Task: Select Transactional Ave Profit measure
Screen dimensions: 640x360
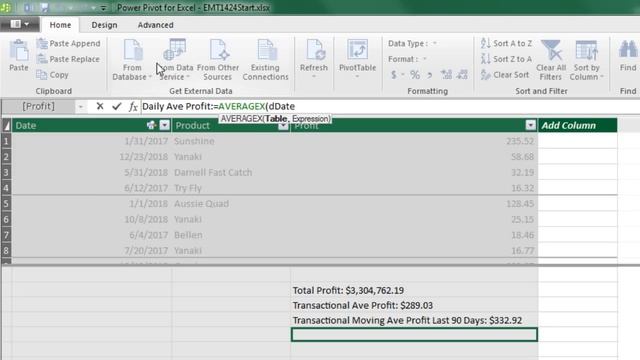Action: [414, 305]
